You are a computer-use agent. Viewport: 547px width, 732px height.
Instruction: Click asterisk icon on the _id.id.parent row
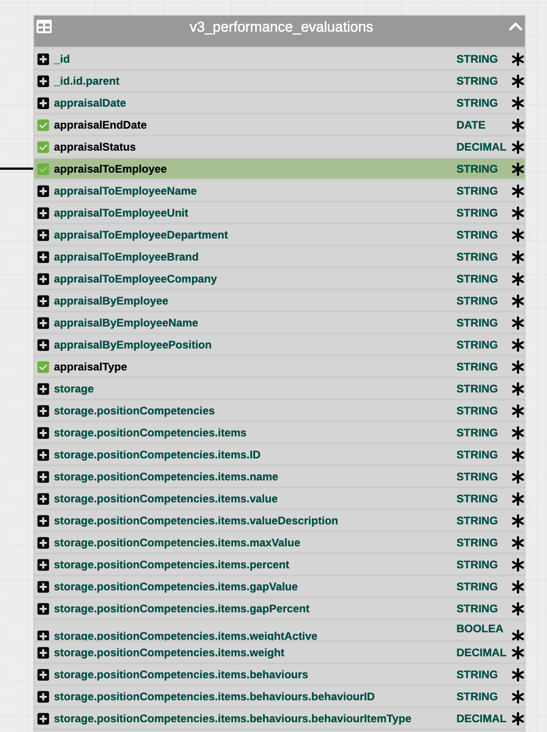[518, 81]
